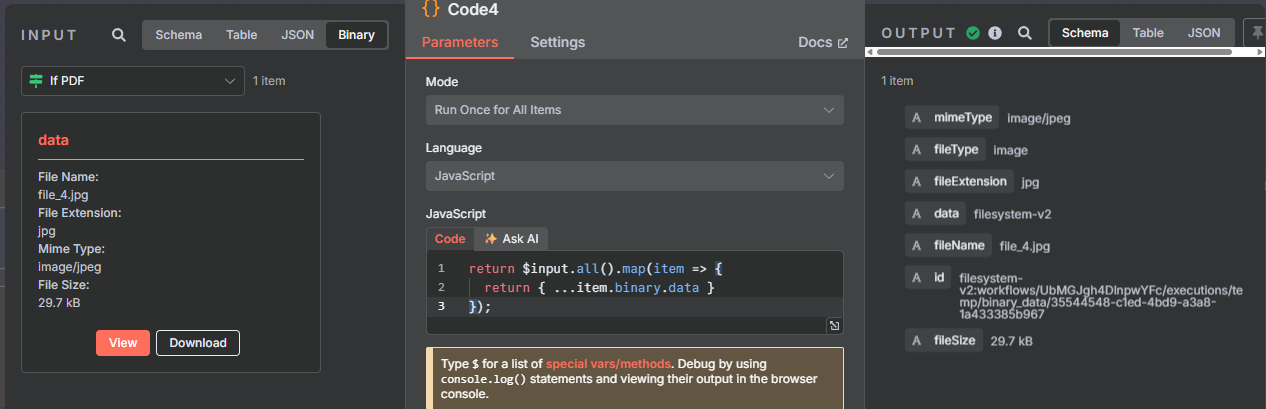Select the mimeType schema field

point(952,118)
